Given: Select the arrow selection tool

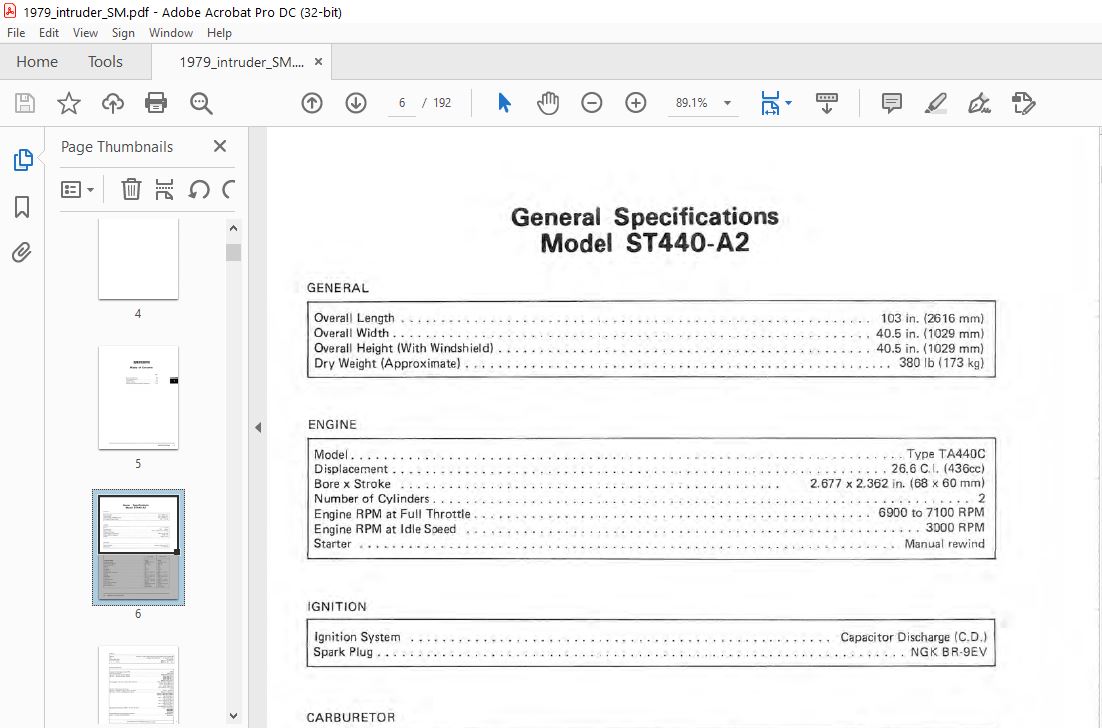Looking at the screenshot, I should 505,103.
